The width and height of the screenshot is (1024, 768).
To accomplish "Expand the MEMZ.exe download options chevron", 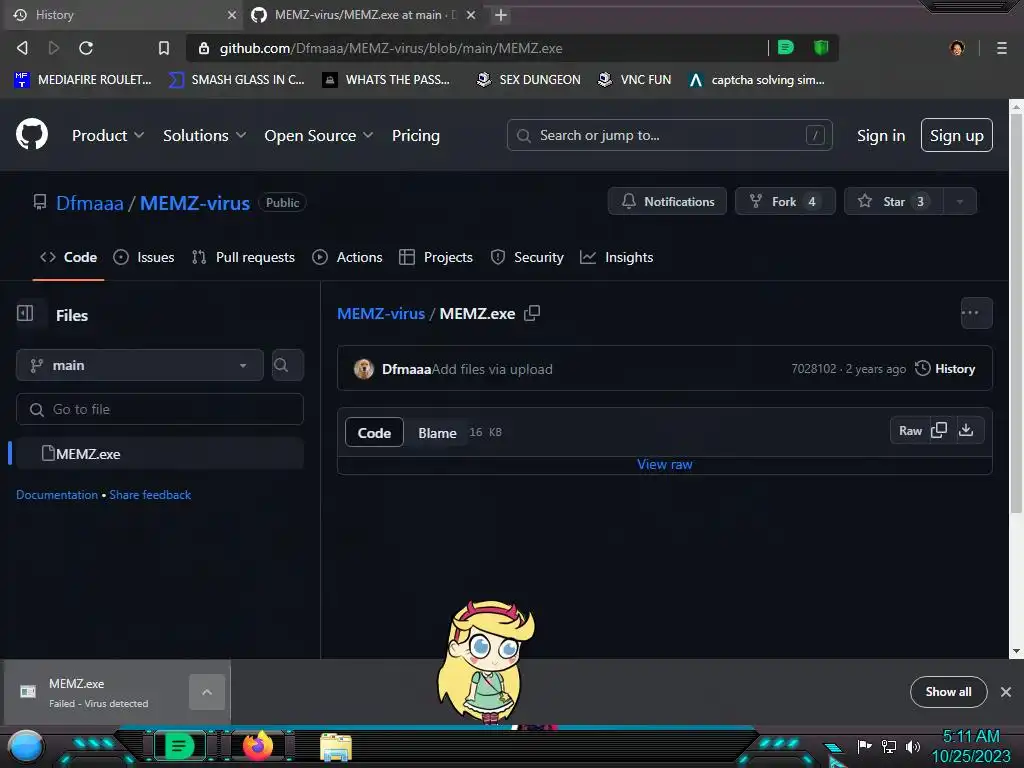I will 206,692.
